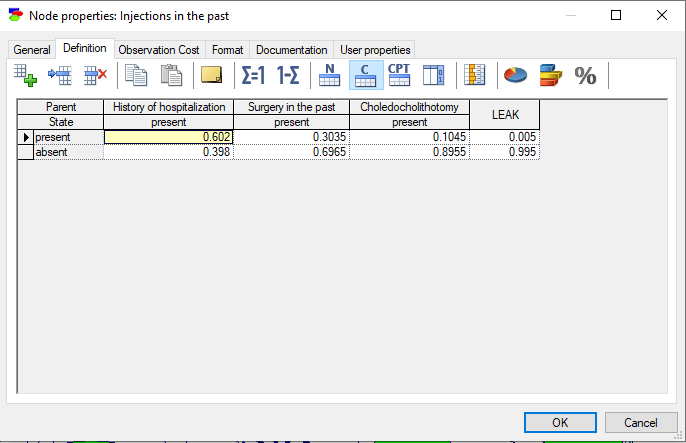Image resolution: width=686 pixels, height=443 pixels.
Task: Click the stacked bars chart icon
Action: tap(550, 75)
